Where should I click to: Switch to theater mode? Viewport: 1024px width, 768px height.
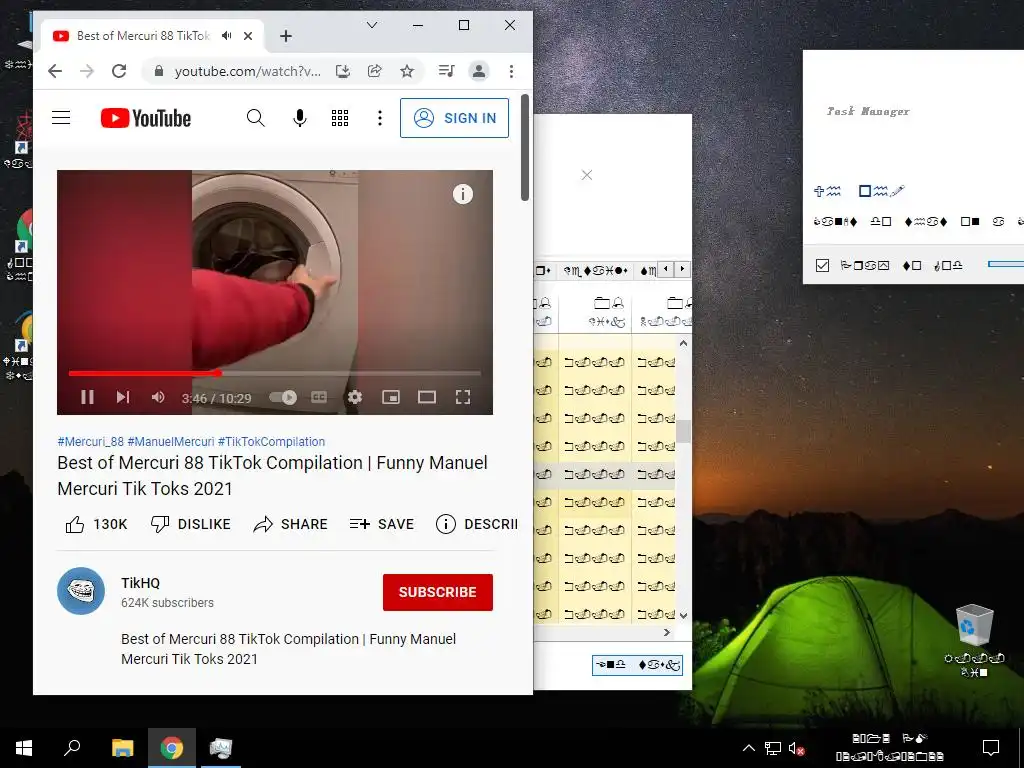tap(426, 397)
